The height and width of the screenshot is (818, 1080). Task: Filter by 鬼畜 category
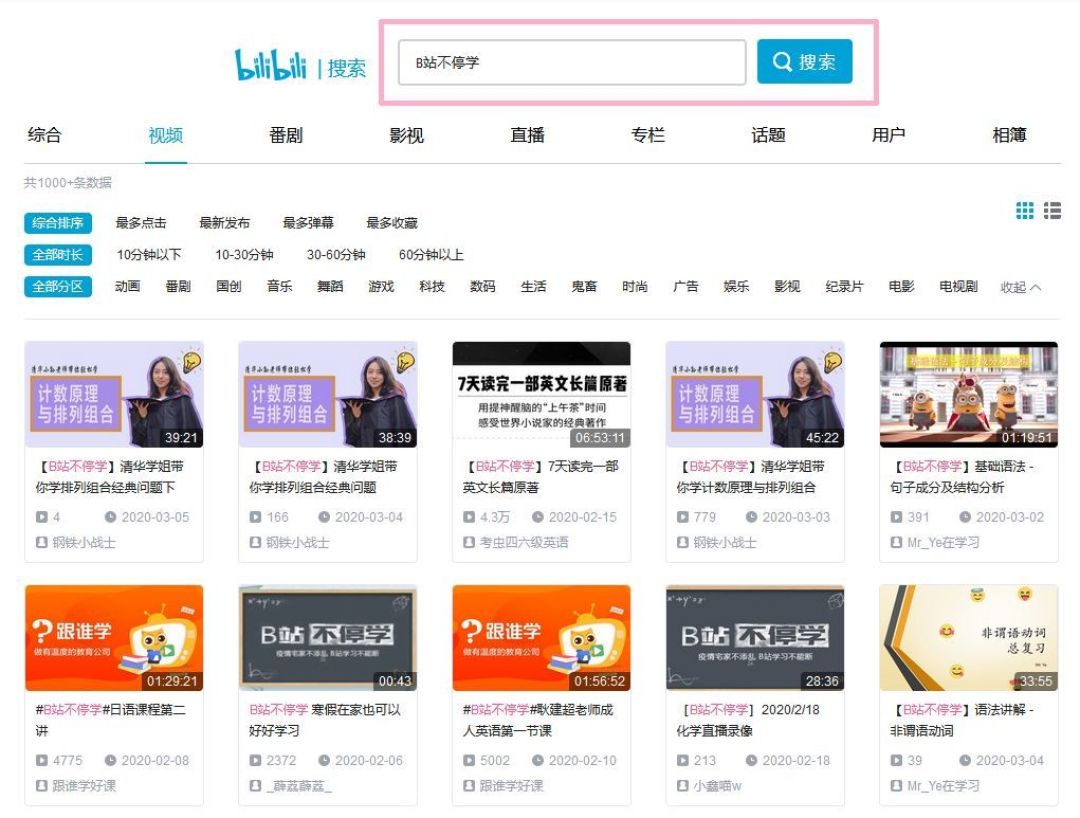click(x=584, y=286)
